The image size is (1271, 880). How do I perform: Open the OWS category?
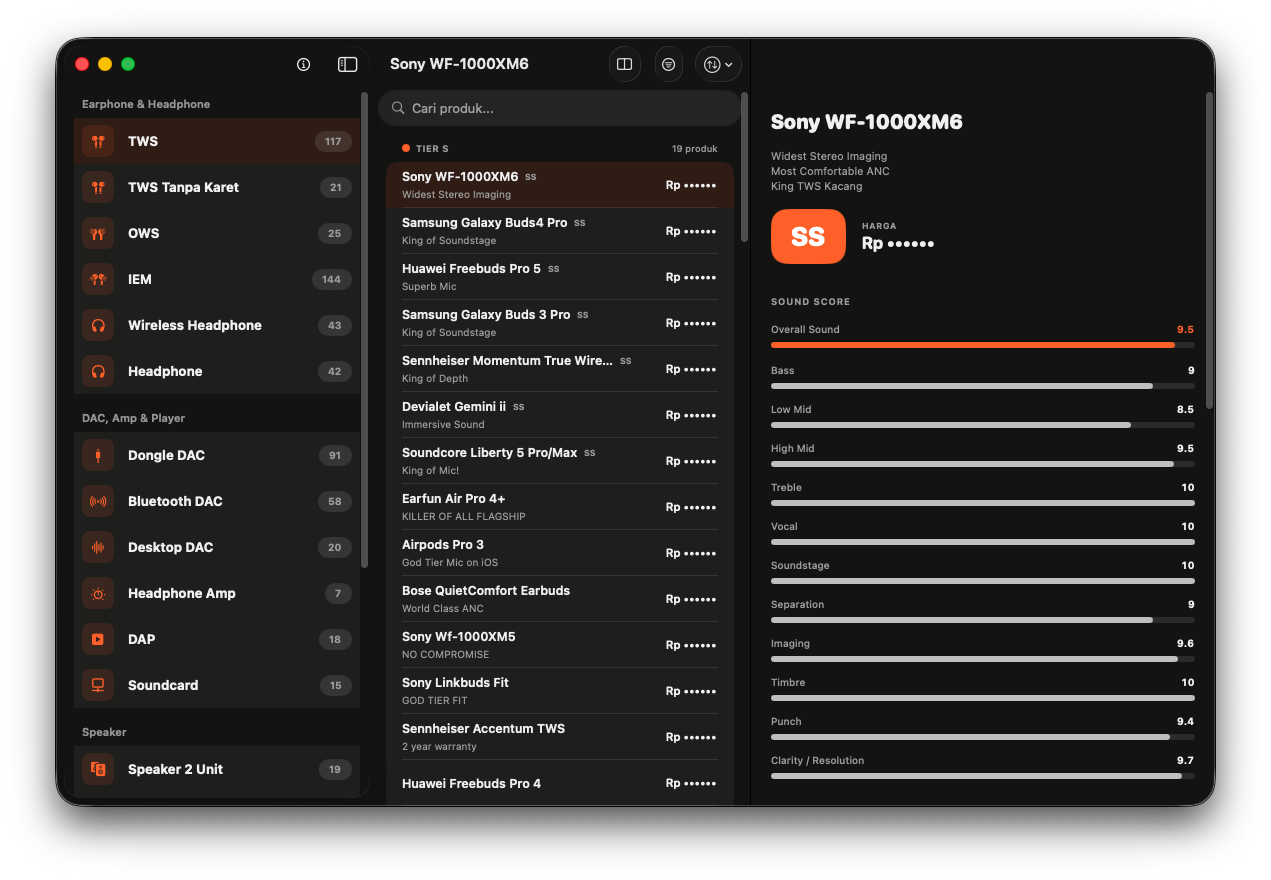click(217, 233)
